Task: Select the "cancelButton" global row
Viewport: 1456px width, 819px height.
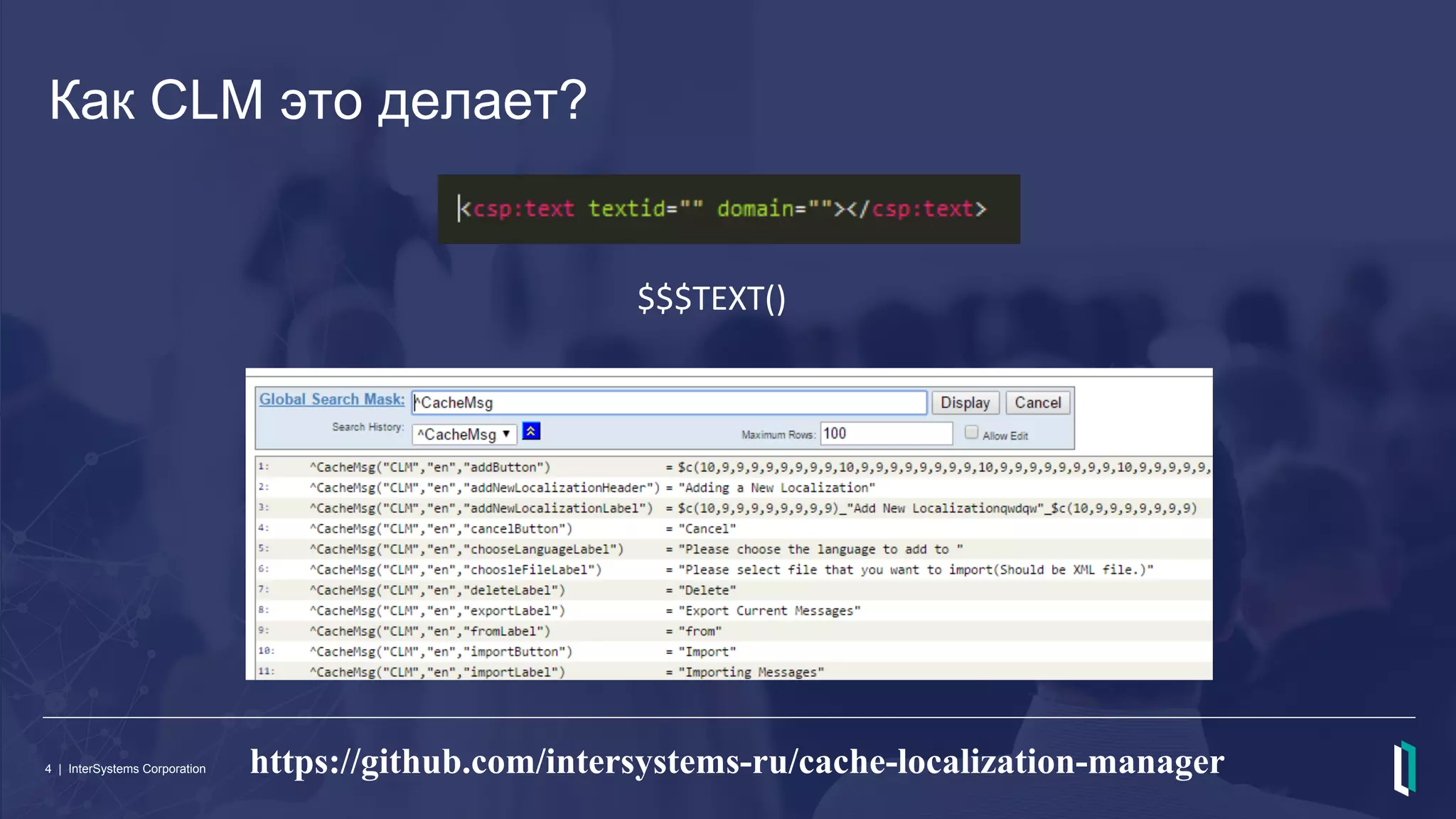Action: tap(734, 529)
